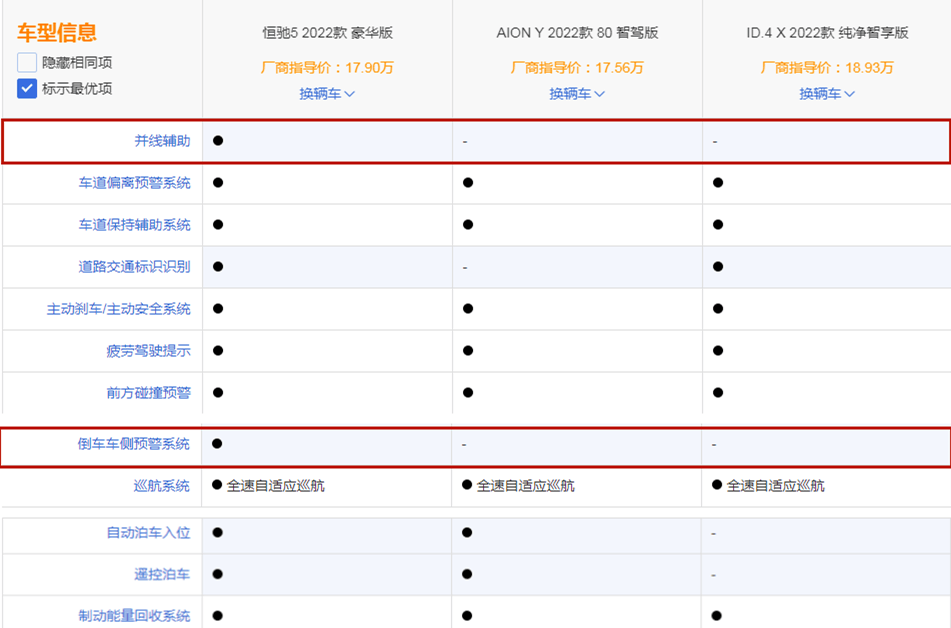Click the 厂商指导价：18.93万 price

click(827, 67)
